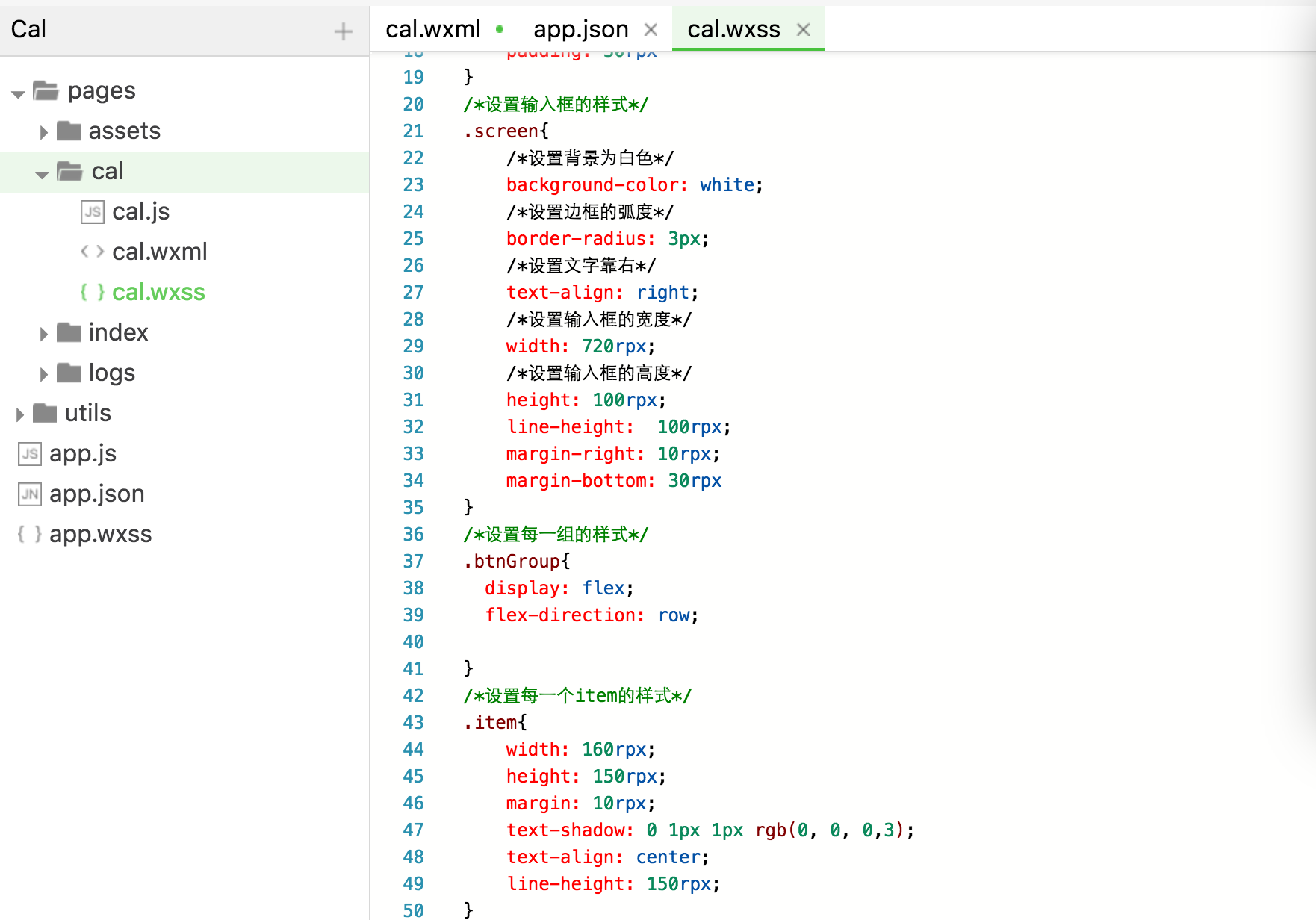Click the braces icon beside cal.wxss
This screenshot has height=920, width=1316.
coord(93,292)
